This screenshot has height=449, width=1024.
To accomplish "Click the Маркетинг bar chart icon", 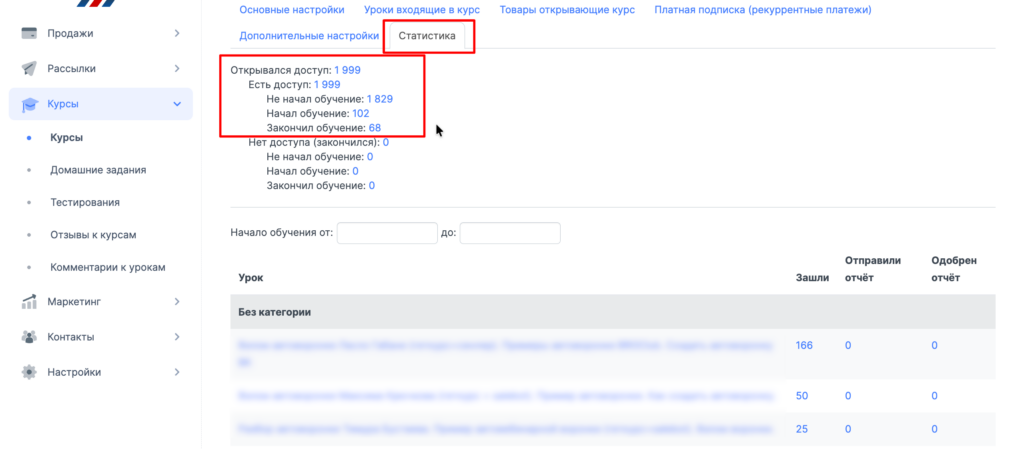I will 30,301.
